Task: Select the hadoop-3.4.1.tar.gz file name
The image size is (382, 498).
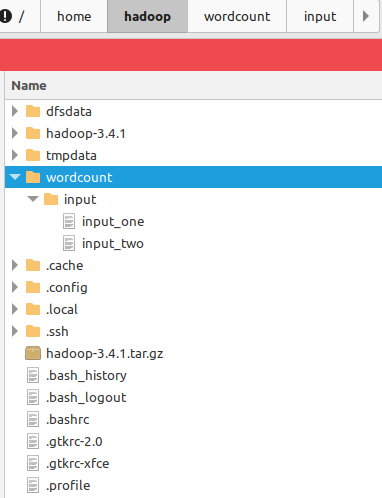Action: (105, 354)
